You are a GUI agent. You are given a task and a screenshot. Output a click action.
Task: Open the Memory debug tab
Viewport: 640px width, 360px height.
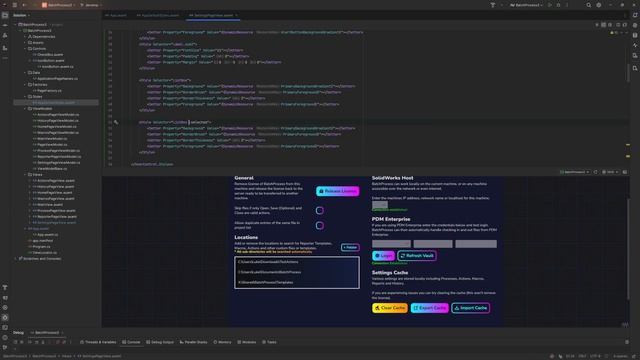222,342
